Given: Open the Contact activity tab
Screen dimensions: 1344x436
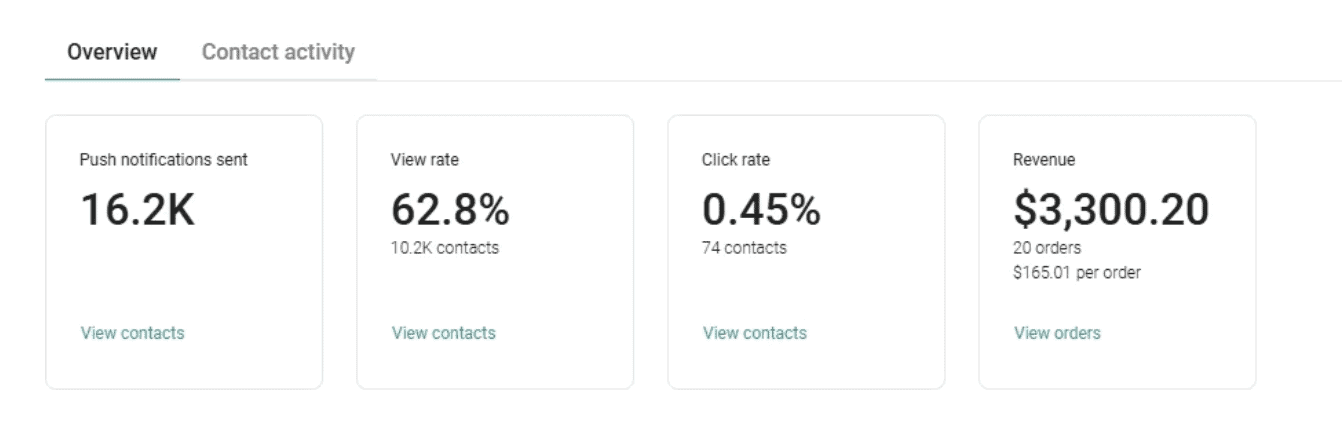Looking at the screenshot, I should tap(278, 52).
